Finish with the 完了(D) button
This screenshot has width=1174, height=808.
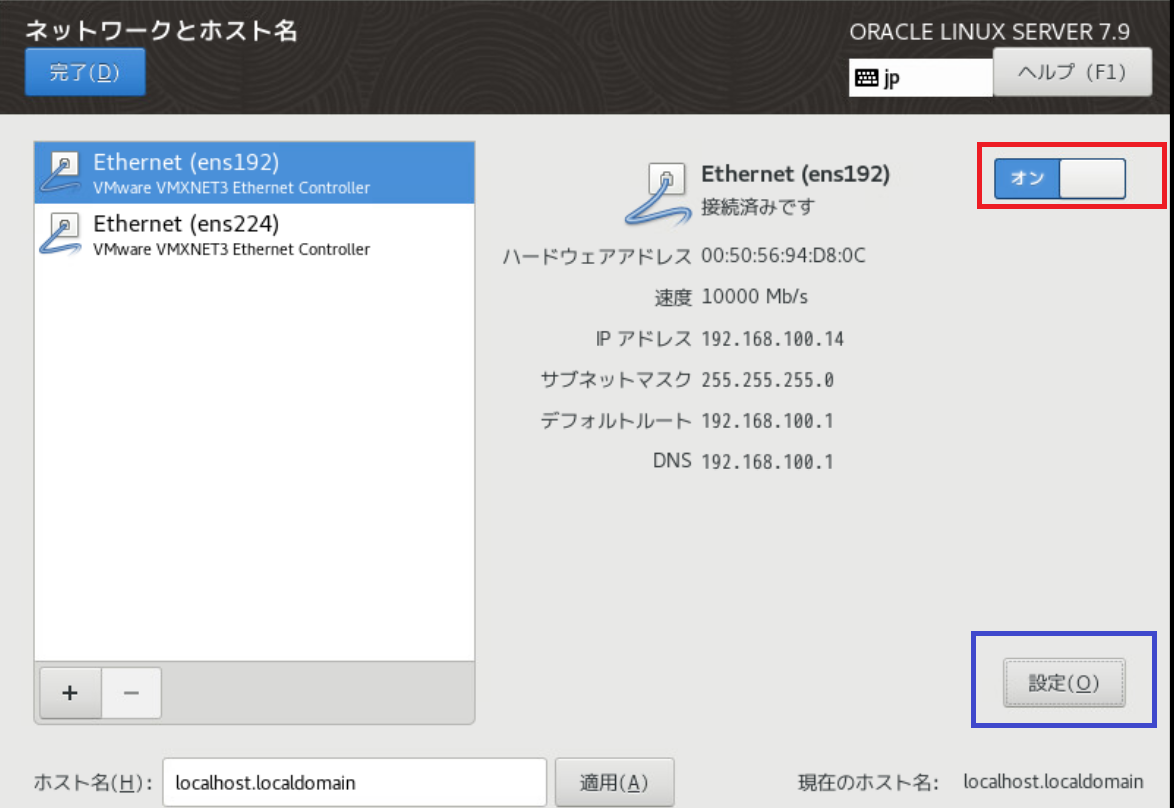tap(85, 72)
